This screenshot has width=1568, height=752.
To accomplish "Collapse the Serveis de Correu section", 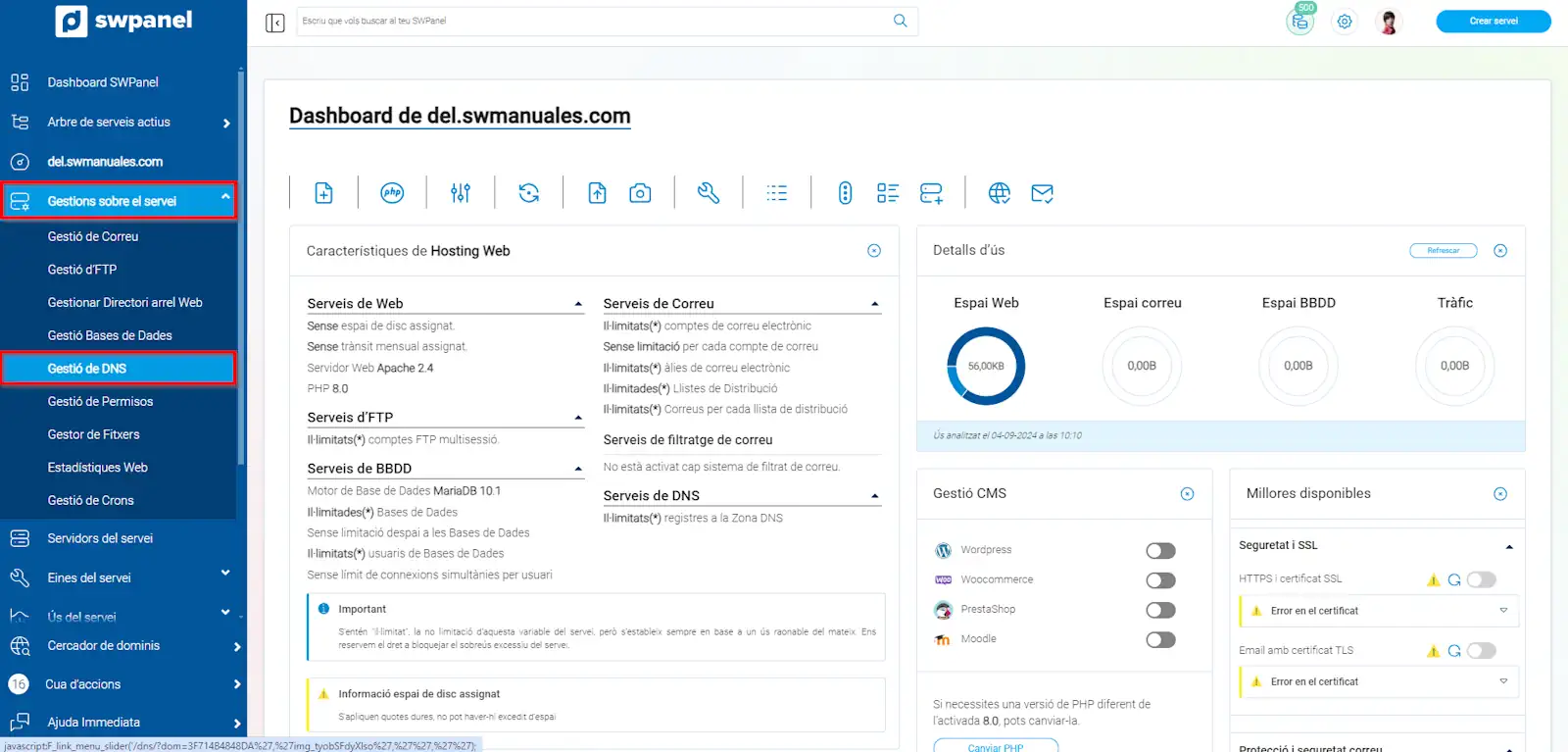I will (875, 304).
